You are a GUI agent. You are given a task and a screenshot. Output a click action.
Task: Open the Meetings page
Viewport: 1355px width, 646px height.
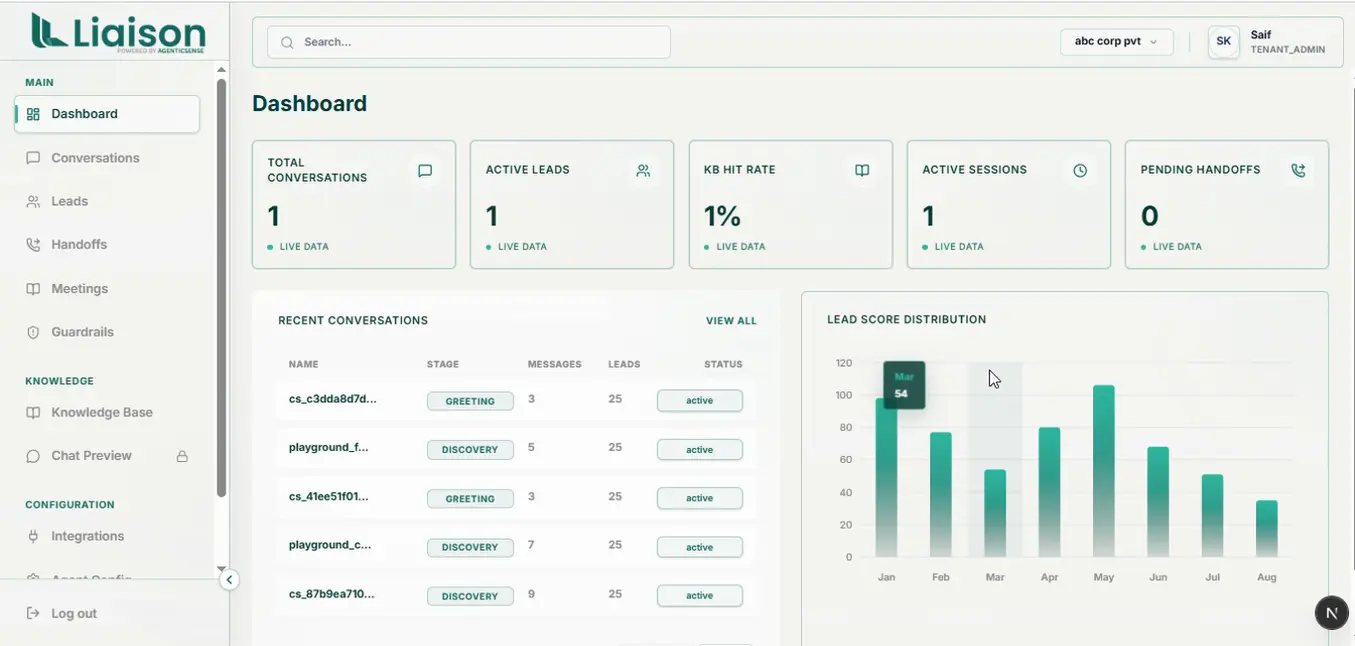[107, 288]
